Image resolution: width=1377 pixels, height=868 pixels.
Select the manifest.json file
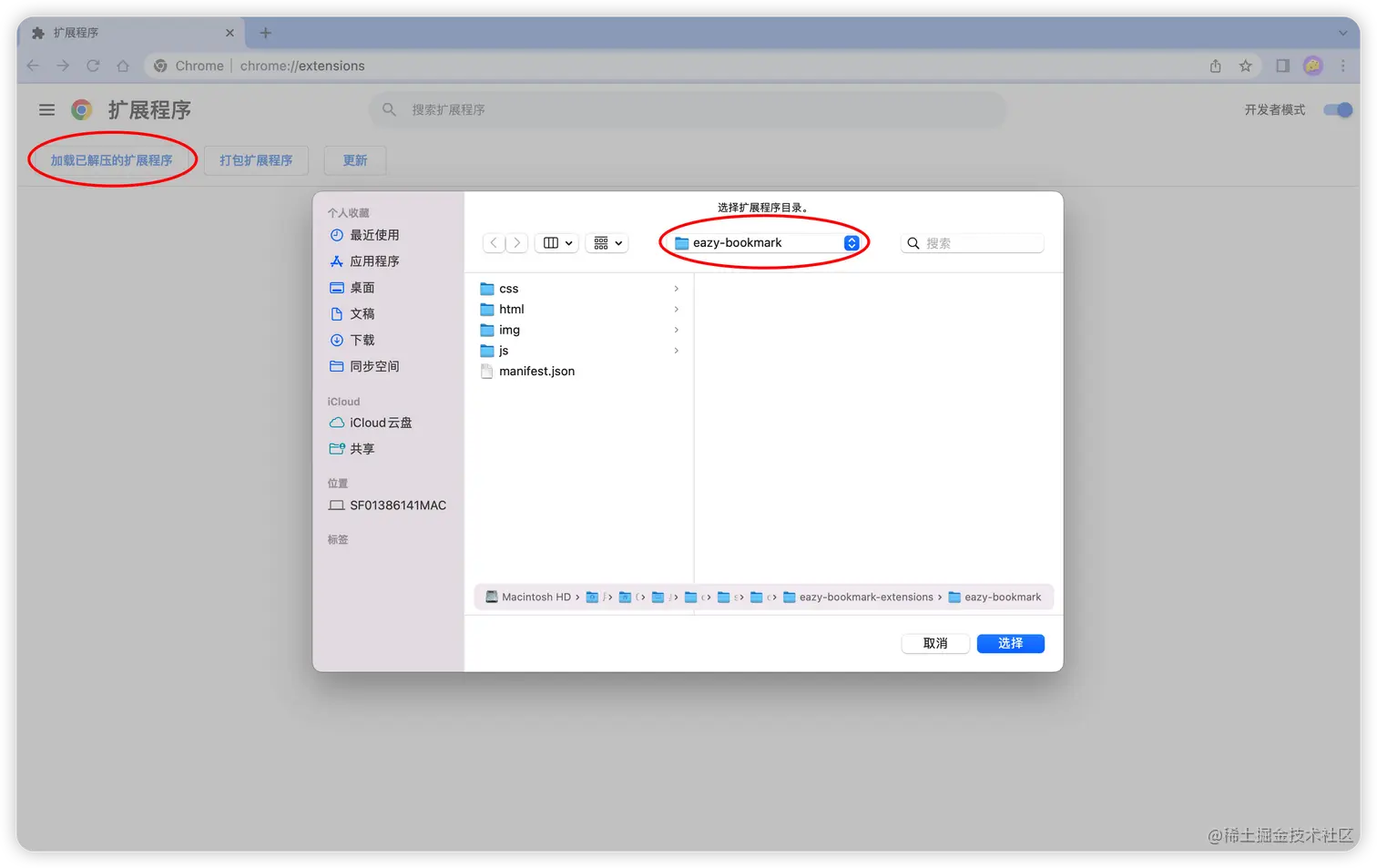click(580, 372)
